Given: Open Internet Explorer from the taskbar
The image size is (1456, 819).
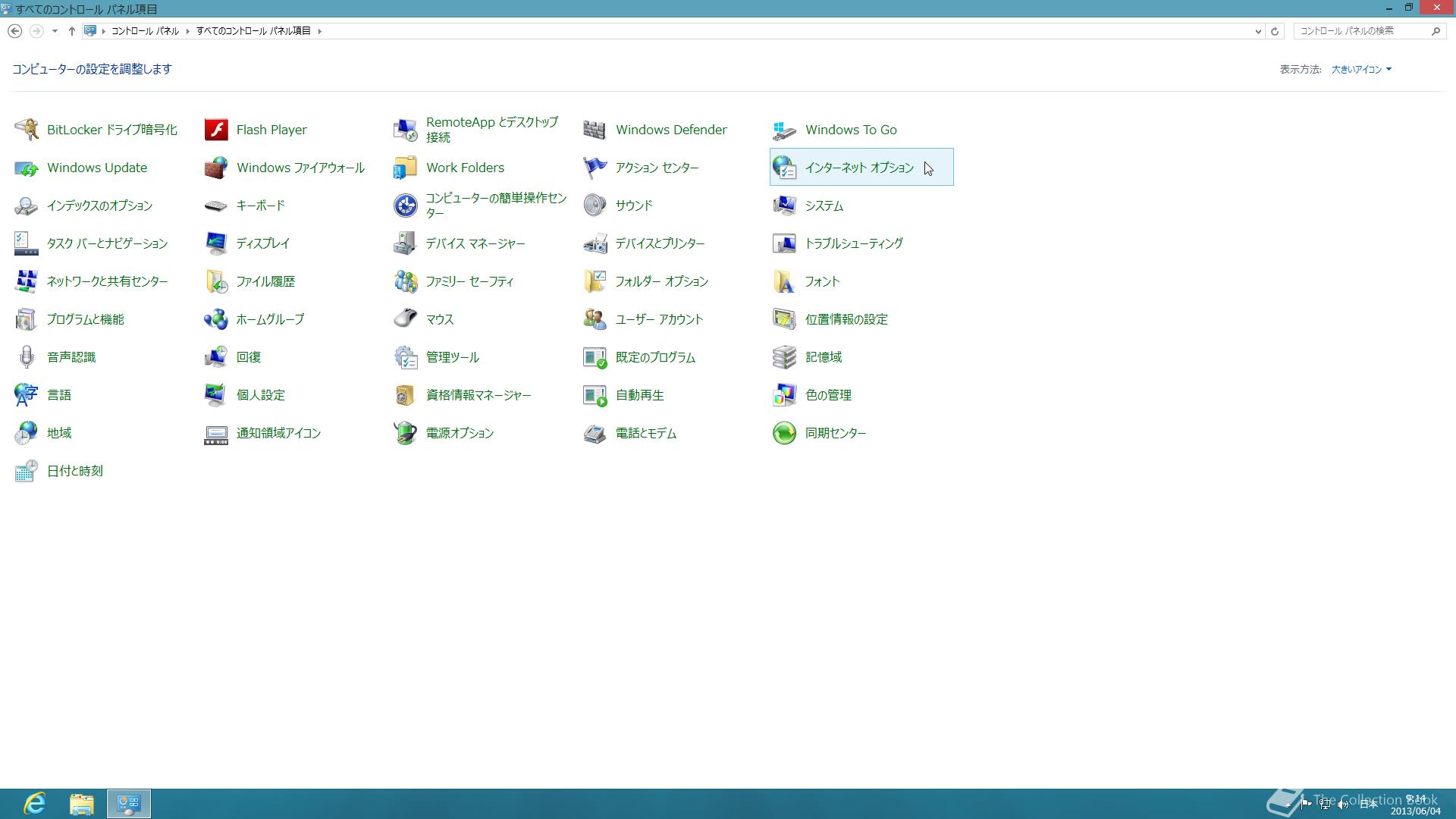Looking at the screenshot, I should tap(35, 804).
